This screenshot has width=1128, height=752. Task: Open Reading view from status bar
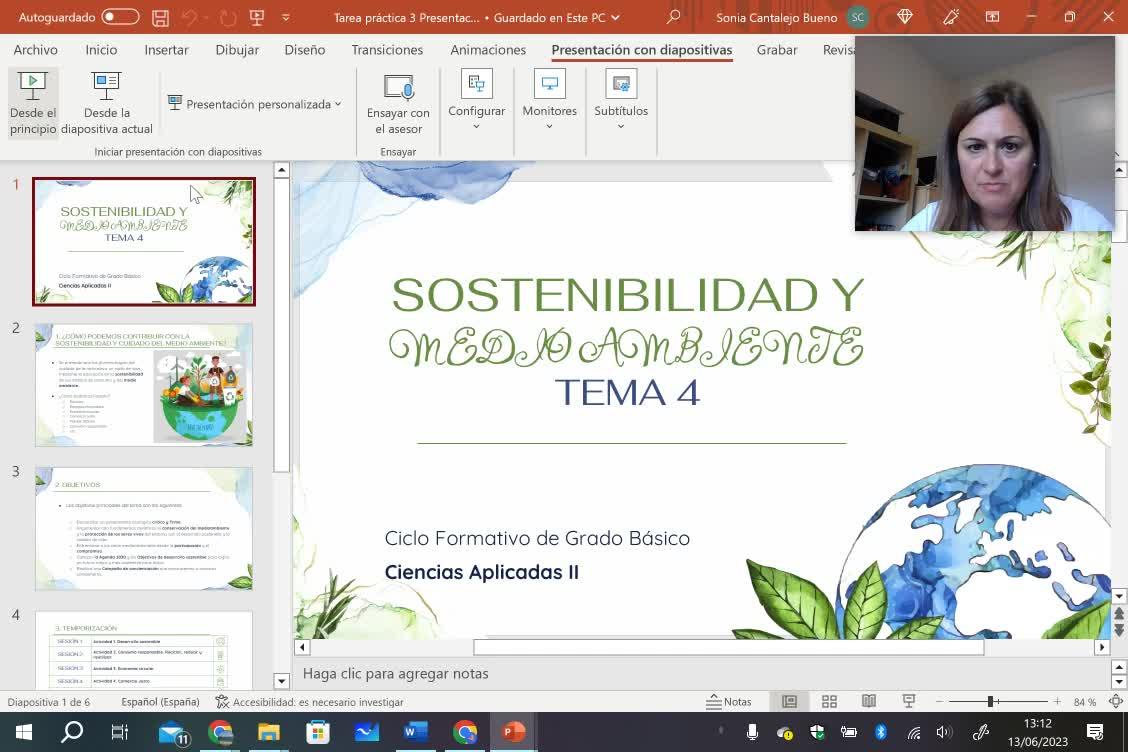pyautogui.click(x=869, y=702)
